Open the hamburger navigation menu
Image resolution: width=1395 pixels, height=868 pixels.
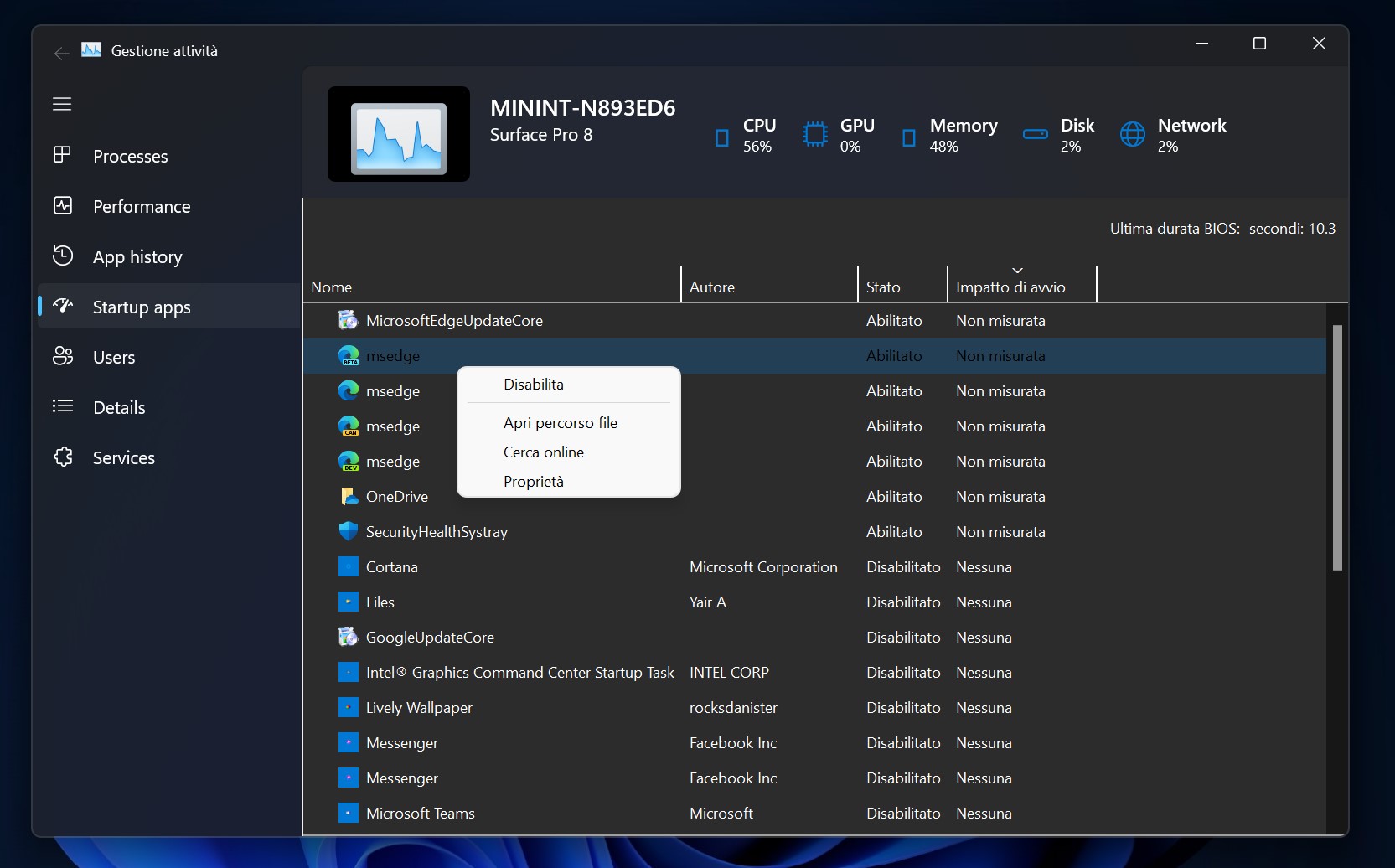coord(62,104)
